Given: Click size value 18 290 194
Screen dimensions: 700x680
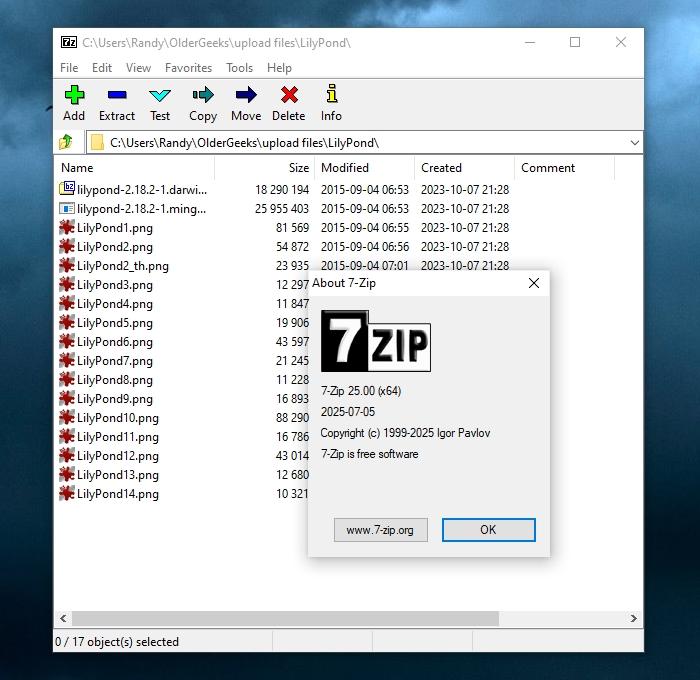Looking at the screenshot, I should tap(282, 190).
